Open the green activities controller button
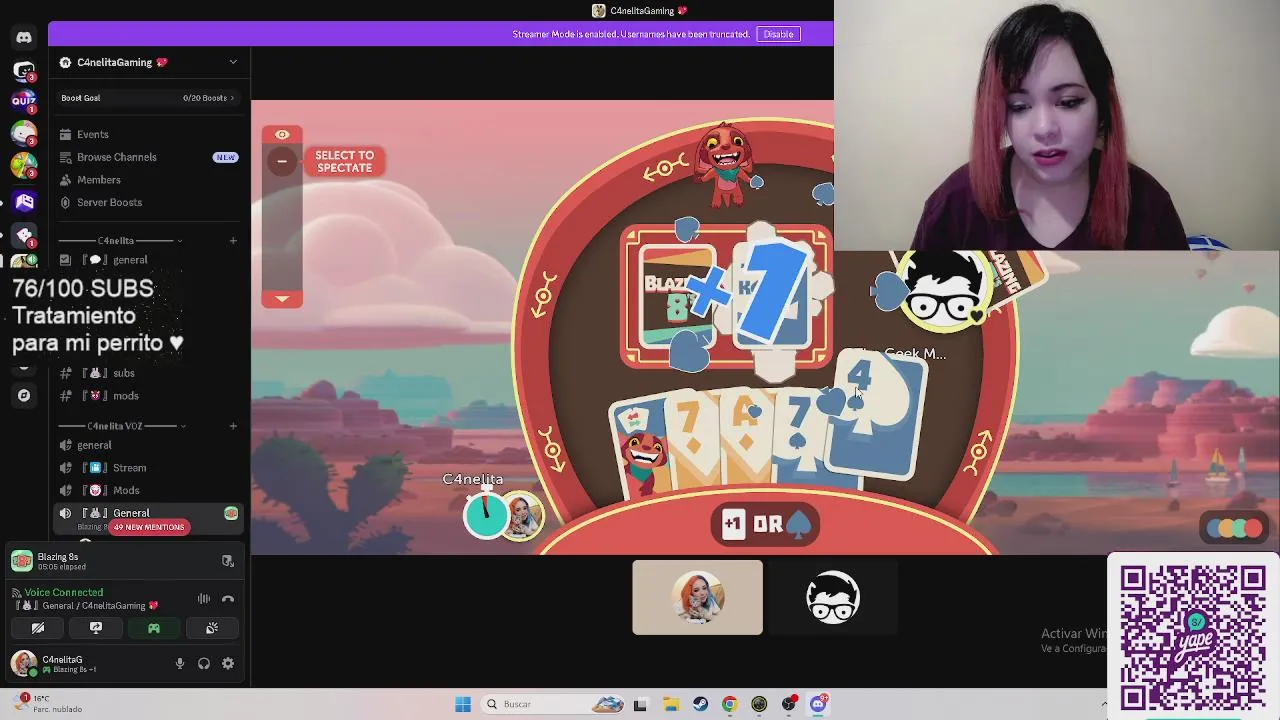1280x720 pixels. (154, 628)
